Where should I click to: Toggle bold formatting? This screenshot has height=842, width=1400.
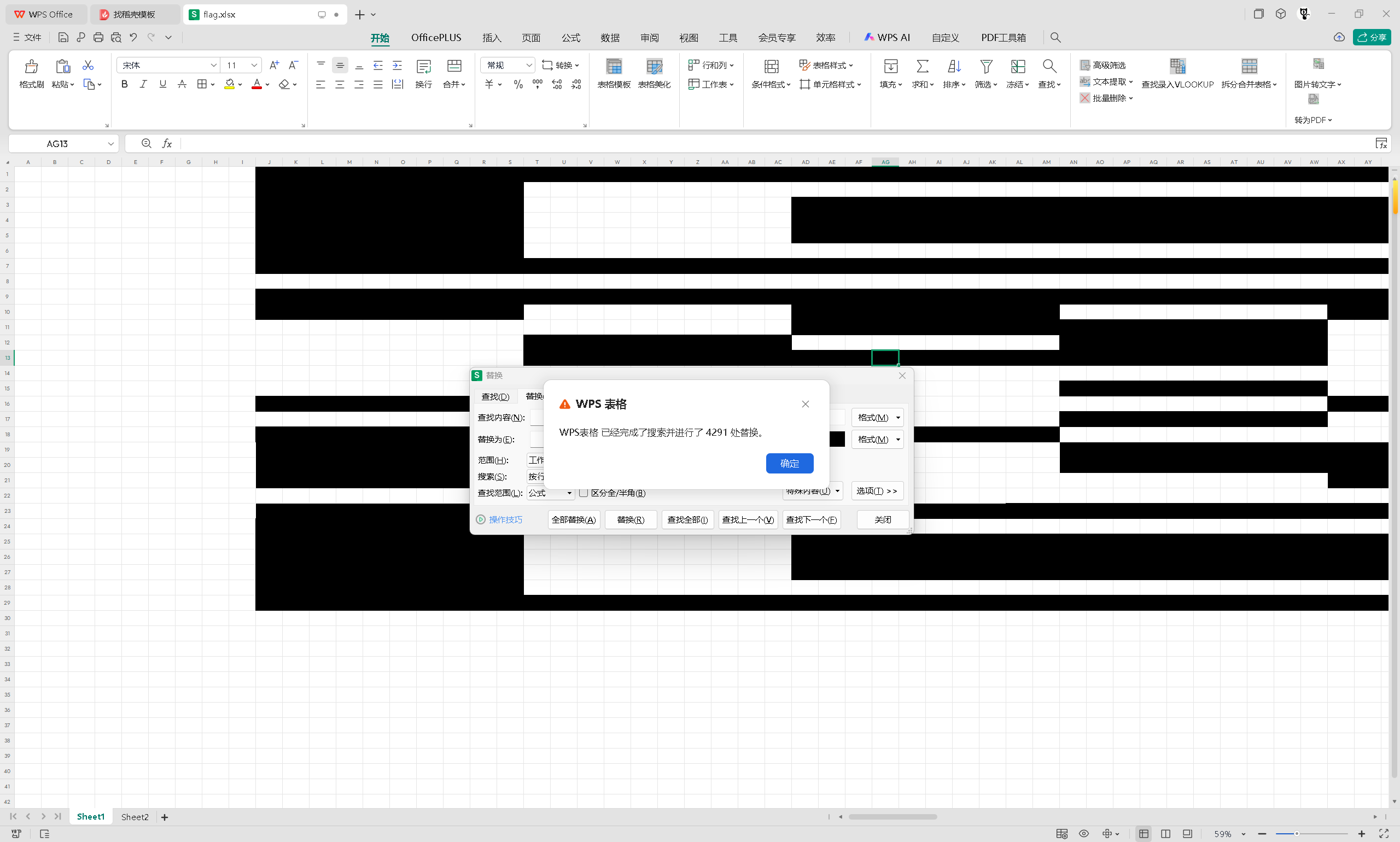pyautogui.click(x=124, y=84)
